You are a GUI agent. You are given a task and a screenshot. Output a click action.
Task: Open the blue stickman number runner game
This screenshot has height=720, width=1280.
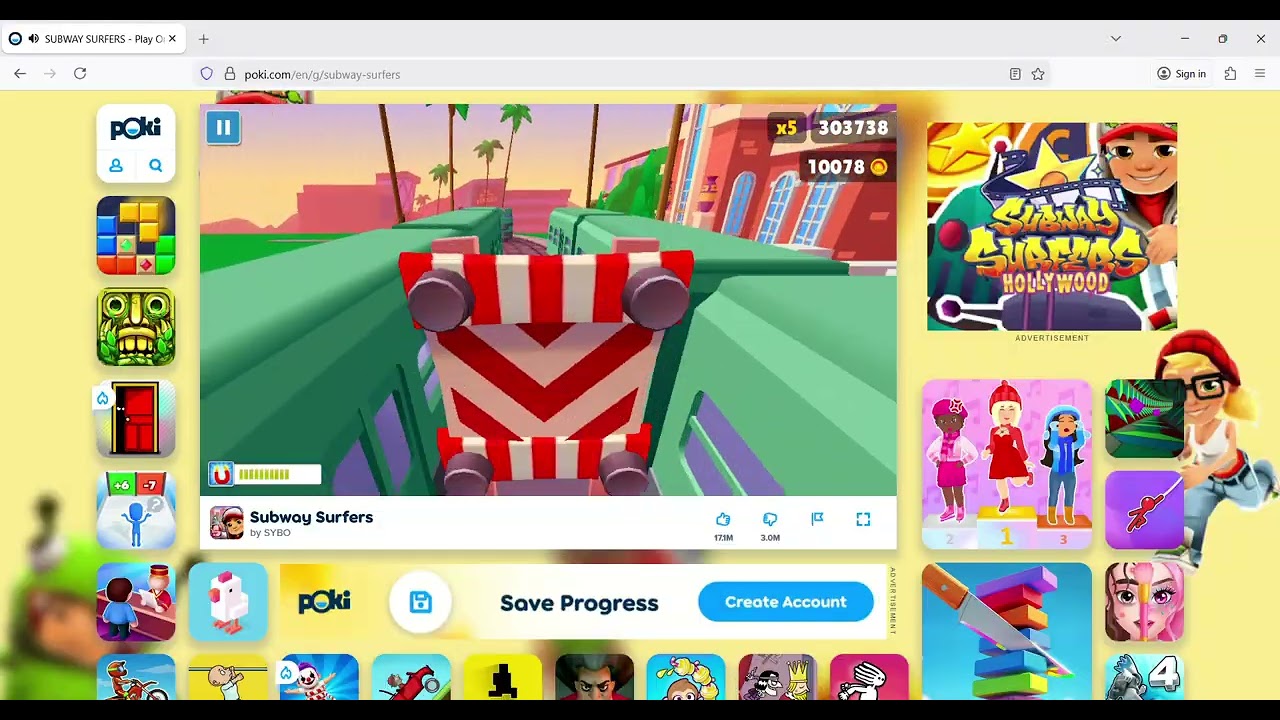click(136, 510)
